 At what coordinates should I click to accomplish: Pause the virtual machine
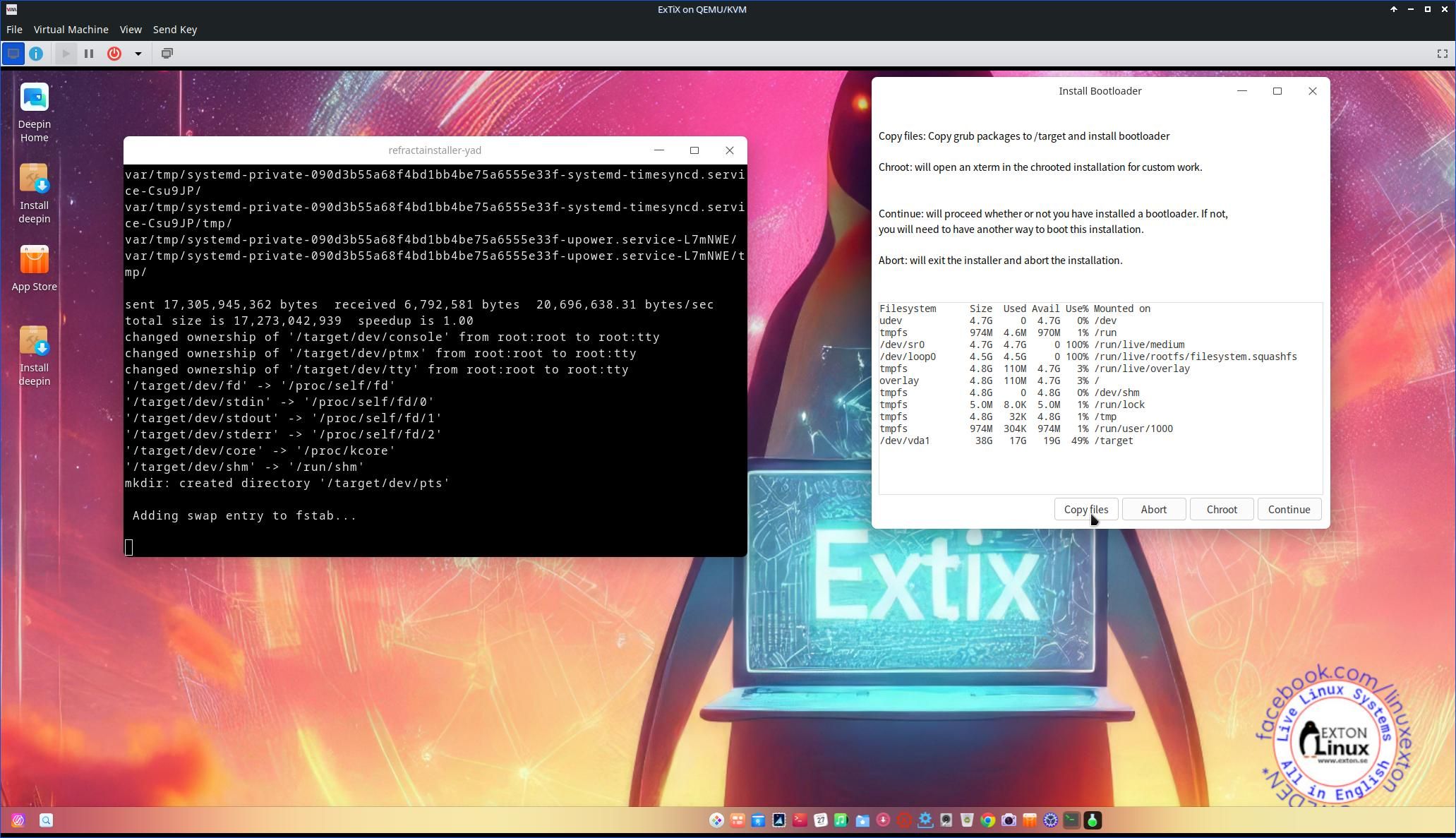(89, 54)
